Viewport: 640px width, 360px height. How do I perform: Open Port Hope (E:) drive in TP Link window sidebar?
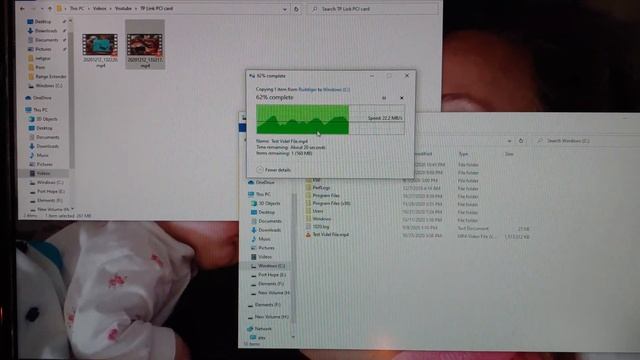[51, 191]
